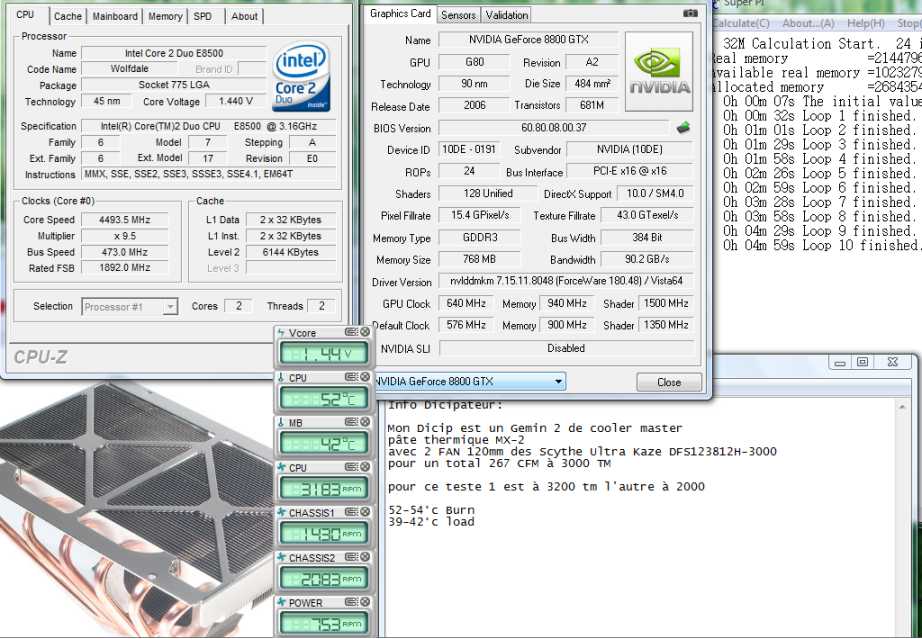Viewport: 922px width, 639px height.
Task: Click the NVIDIA logo in GPU-Z
Action: click(659, 72)
